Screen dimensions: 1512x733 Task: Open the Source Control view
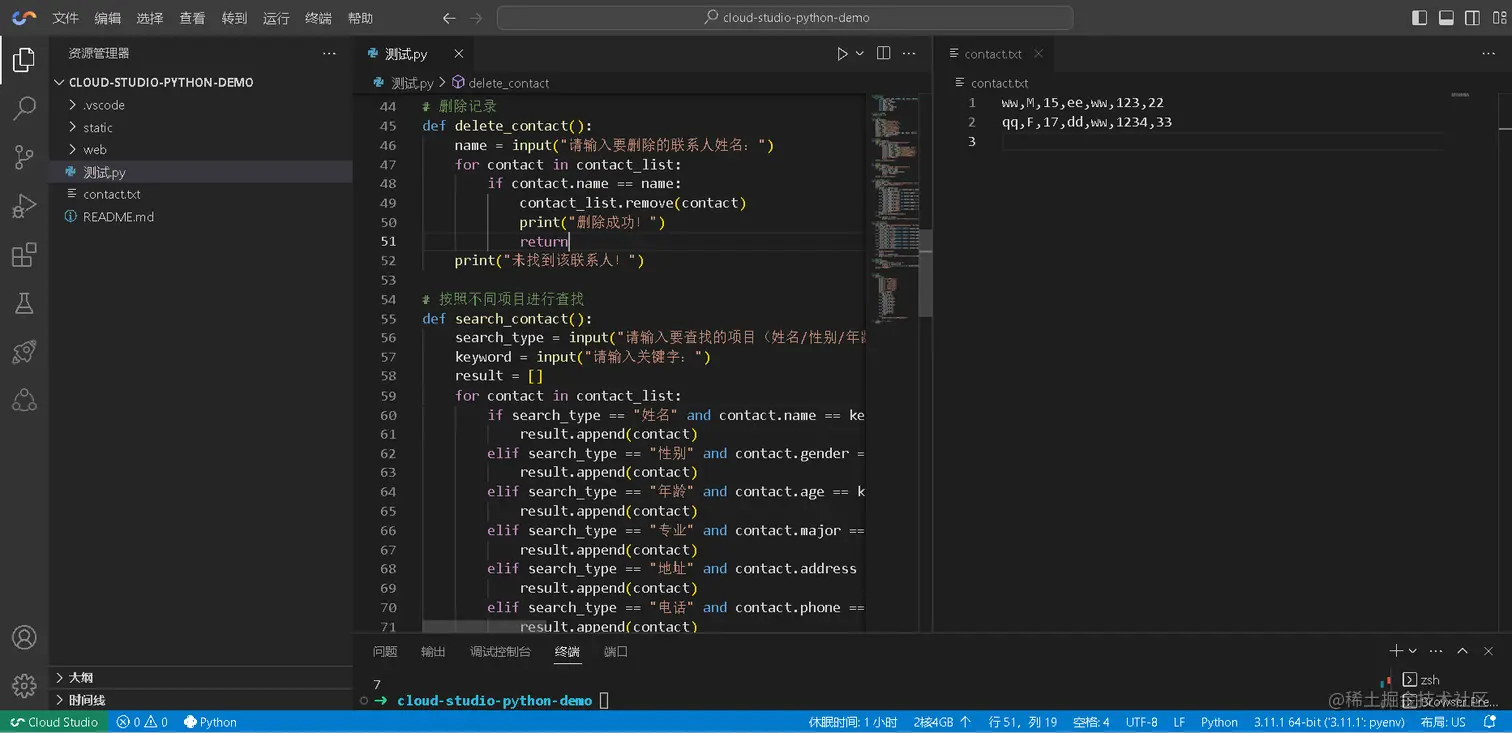click(x=24, y=156)
